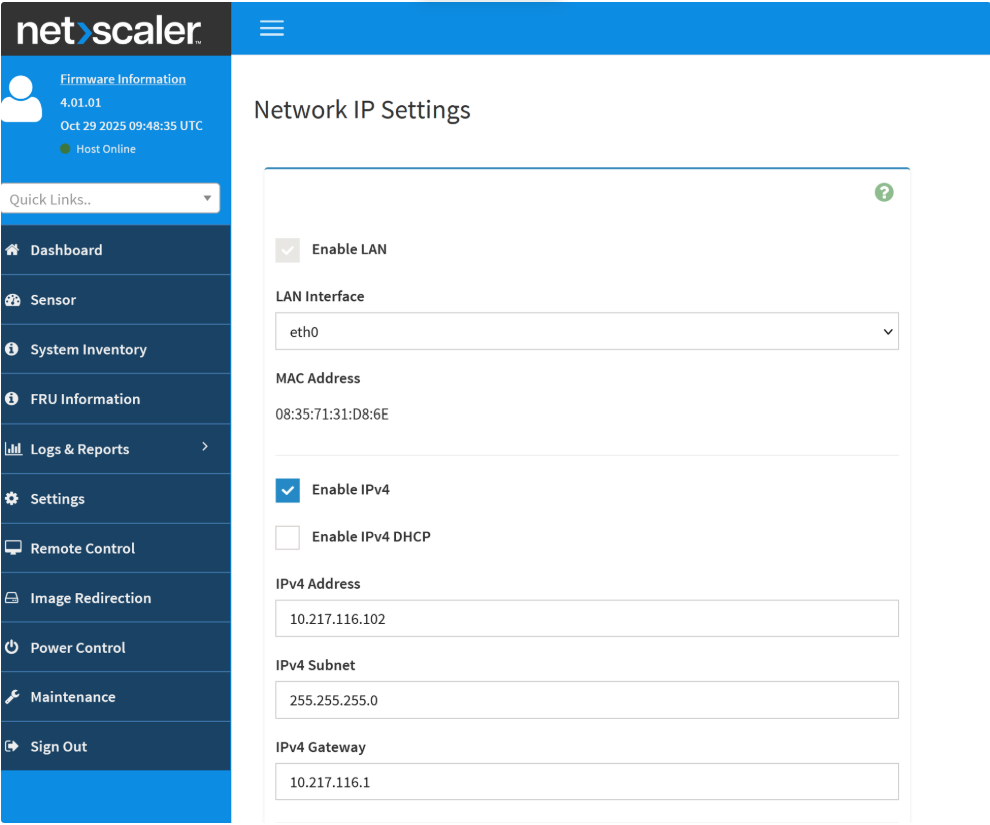
Task: Uncheck the Enable IPv4 checkbox
Action: pyautogui.click(x=288, y=490)
